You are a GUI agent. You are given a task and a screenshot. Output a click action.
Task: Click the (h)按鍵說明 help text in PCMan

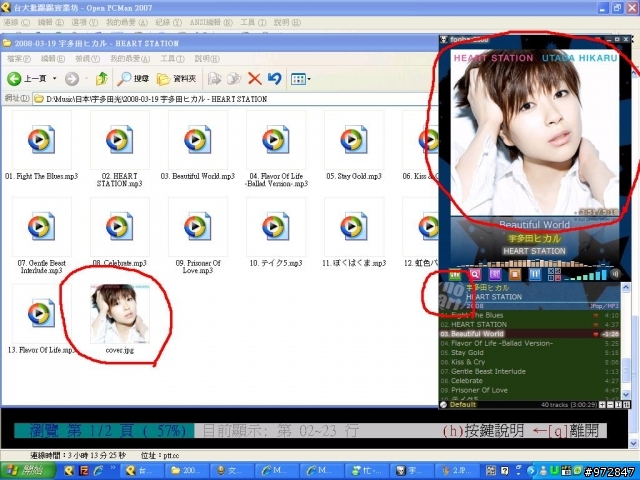483,430
